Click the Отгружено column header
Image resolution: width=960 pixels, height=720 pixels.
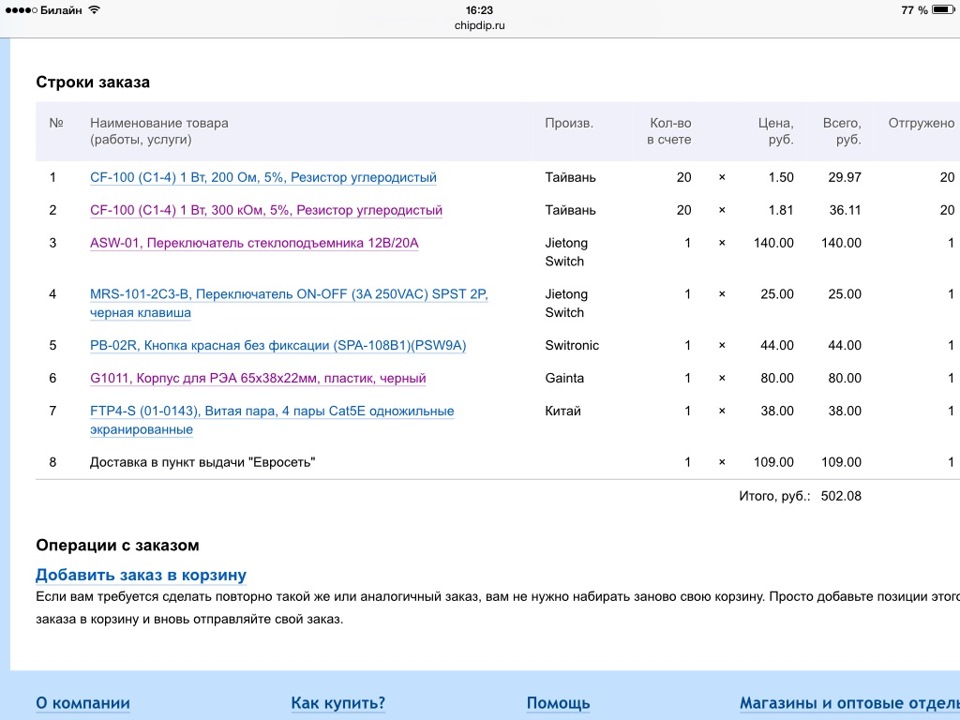921,123
